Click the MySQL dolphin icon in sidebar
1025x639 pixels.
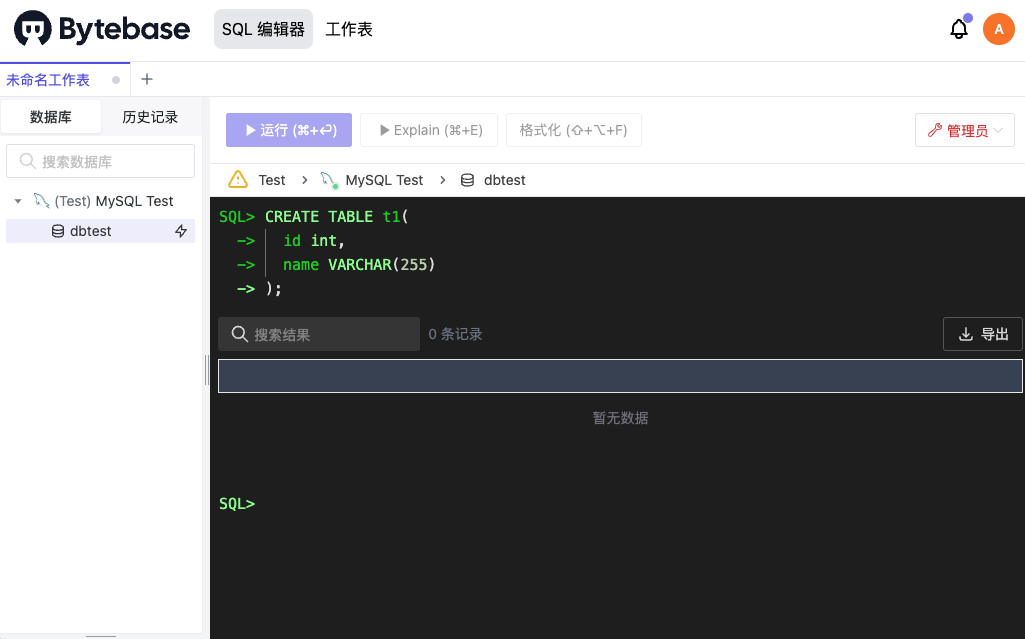point(42,201)
